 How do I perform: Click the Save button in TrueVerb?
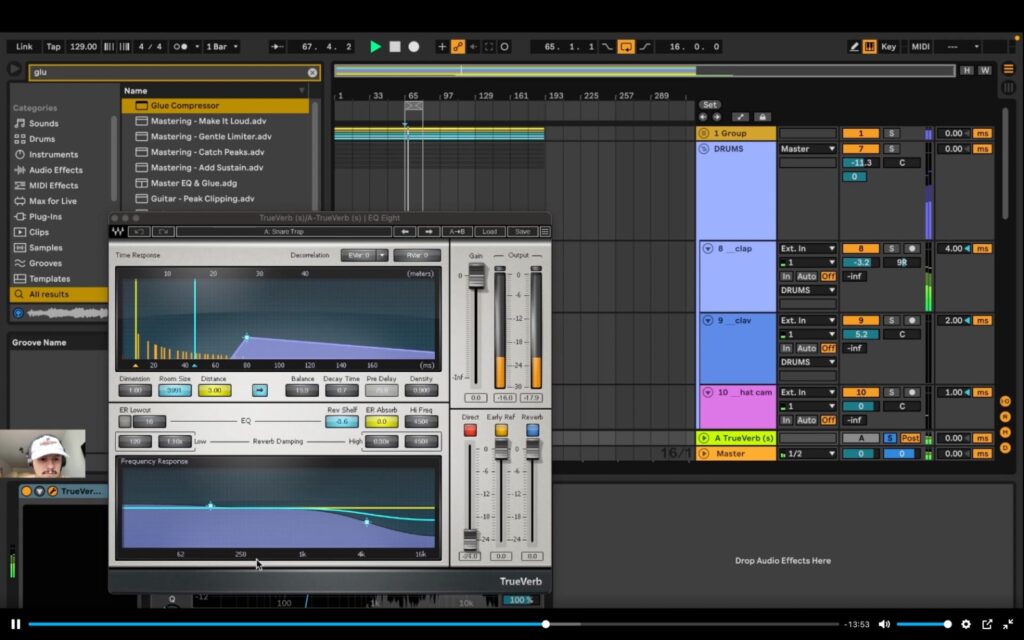522,231
